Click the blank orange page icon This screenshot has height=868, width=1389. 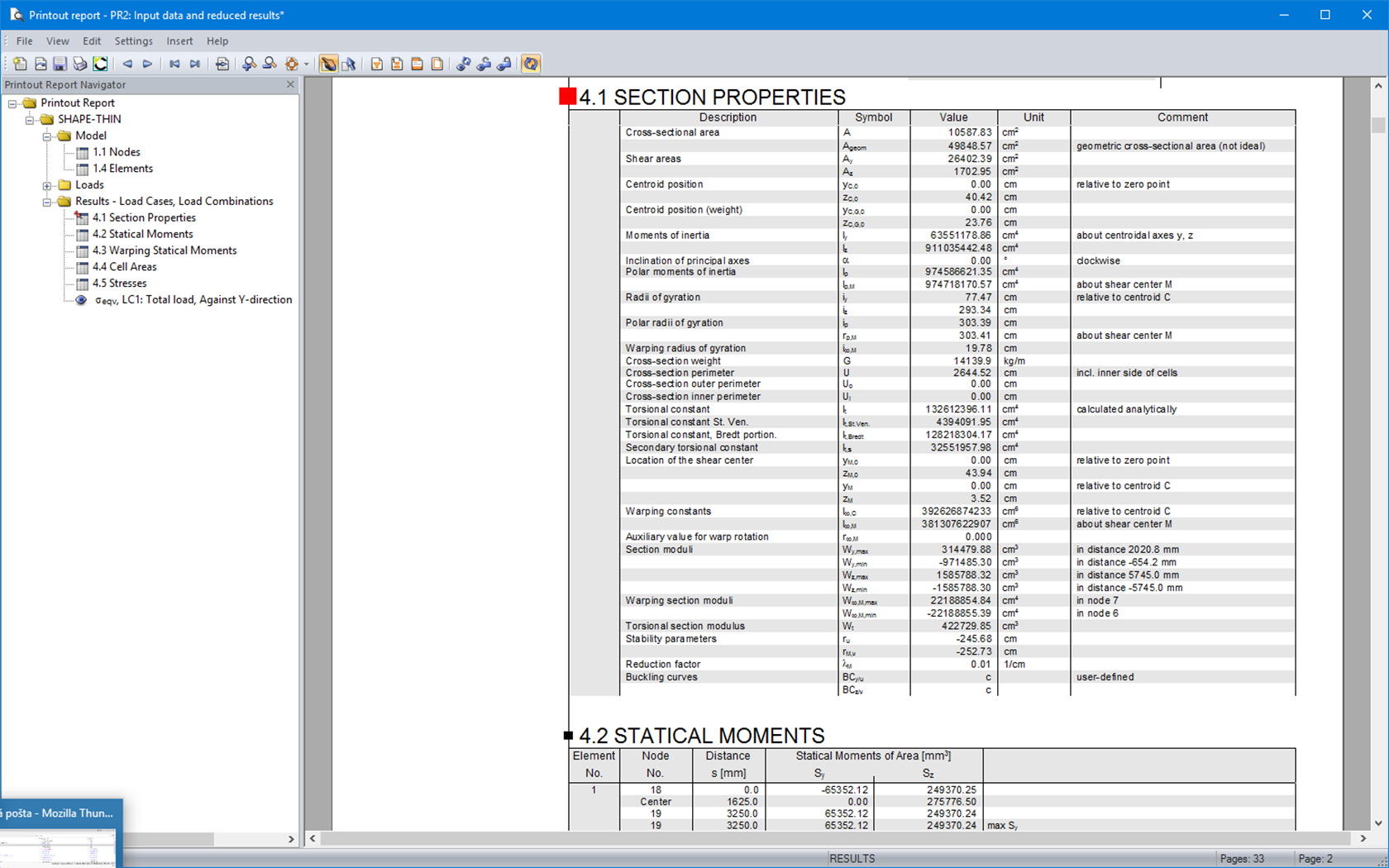point(437,64)
